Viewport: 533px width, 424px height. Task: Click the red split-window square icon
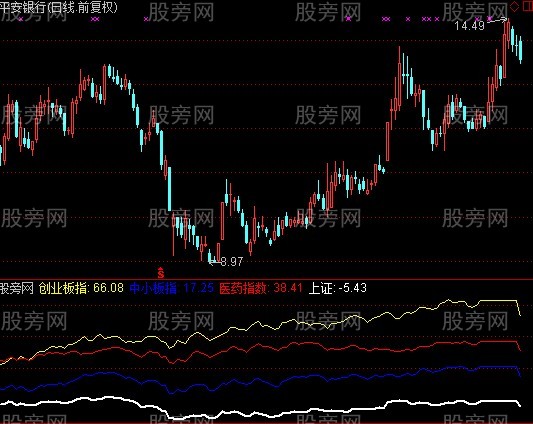[x=528, y=6]
